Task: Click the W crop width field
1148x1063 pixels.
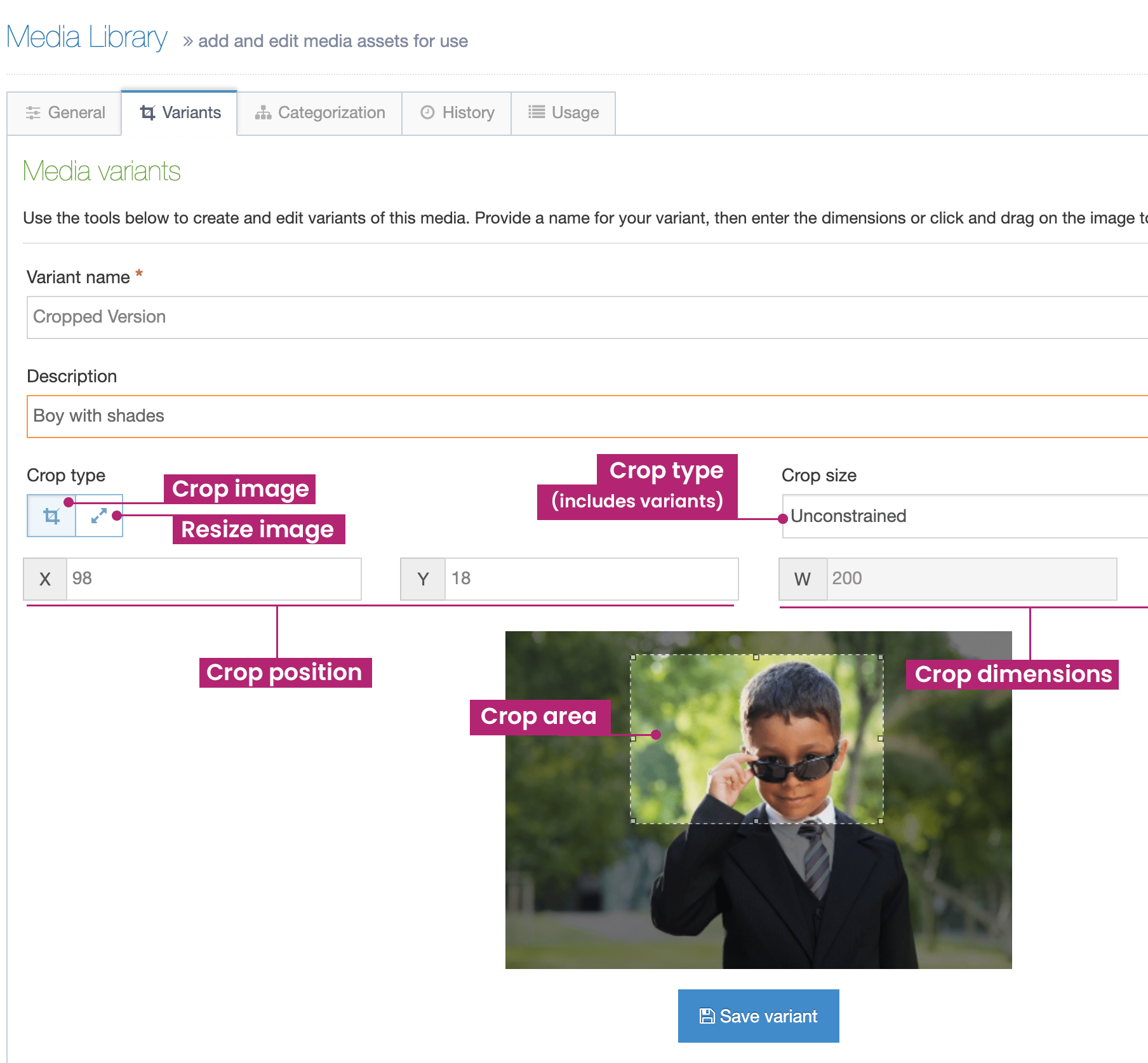Action: 970,578
